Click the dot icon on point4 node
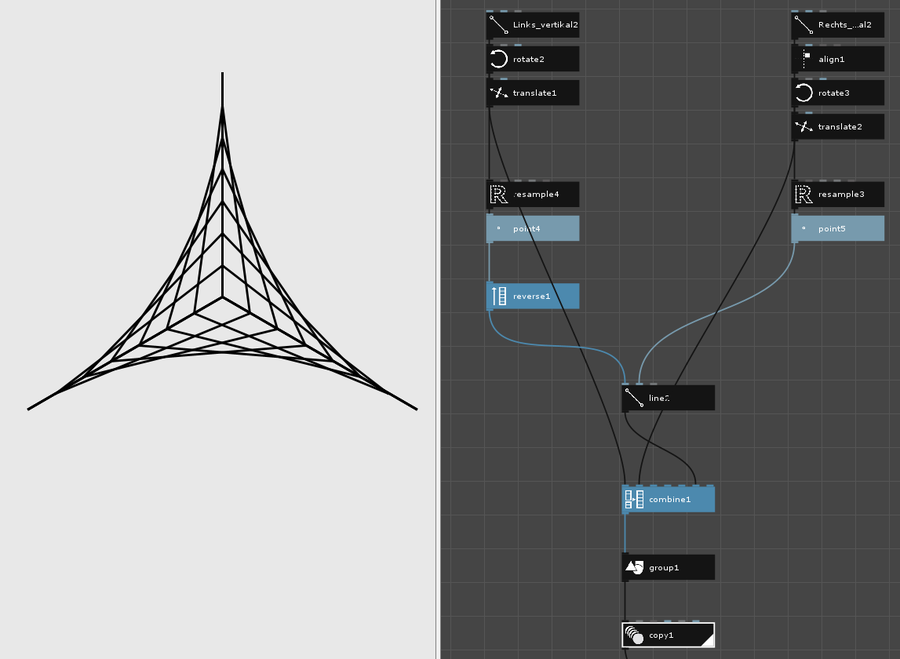 click(x=498, y=228)
